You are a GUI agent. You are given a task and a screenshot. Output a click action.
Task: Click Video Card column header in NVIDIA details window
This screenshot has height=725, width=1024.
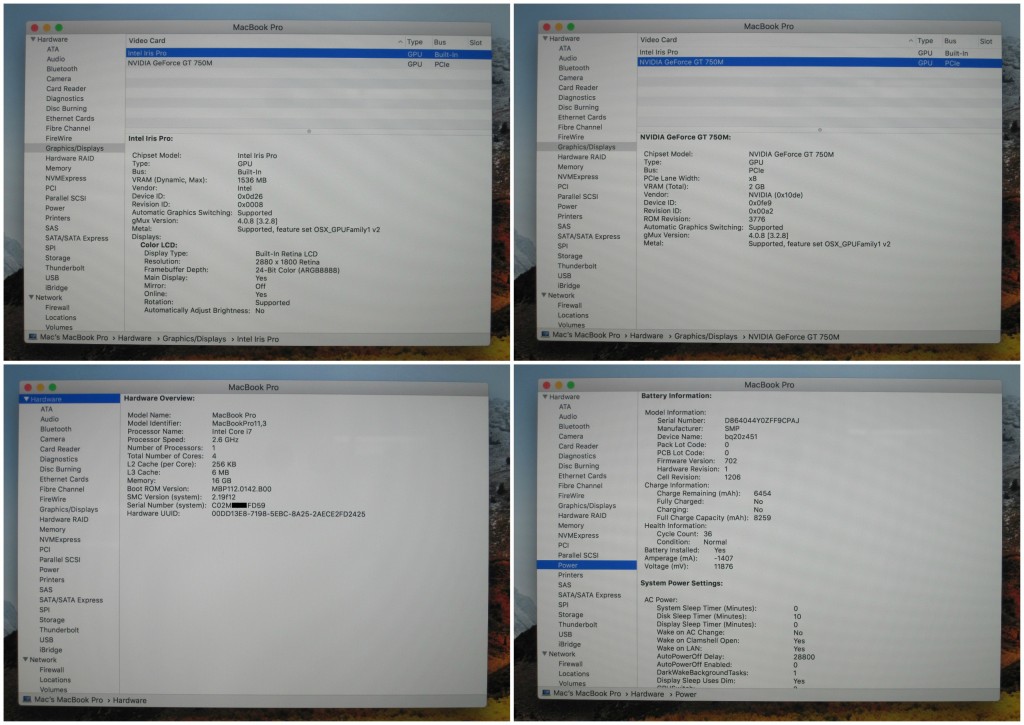pos(658,40)
